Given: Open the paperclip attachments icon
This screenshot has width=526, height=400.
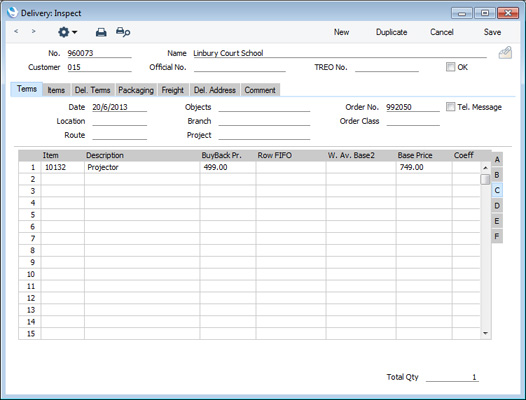Looking at the screenshot, I should [x=505, y=53].
